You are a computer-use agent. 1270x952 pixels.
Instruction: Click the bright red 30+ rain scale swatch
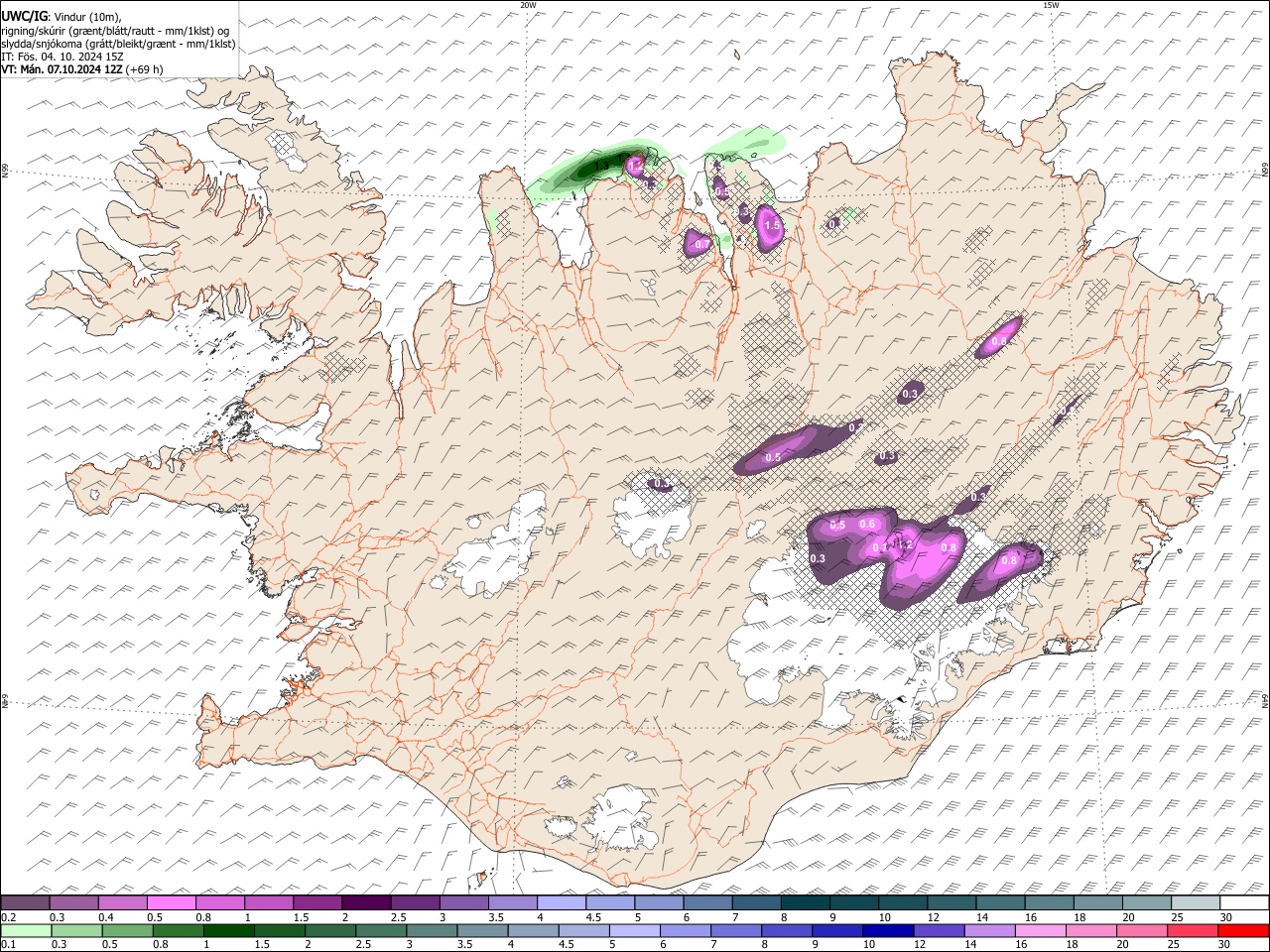1243,931
